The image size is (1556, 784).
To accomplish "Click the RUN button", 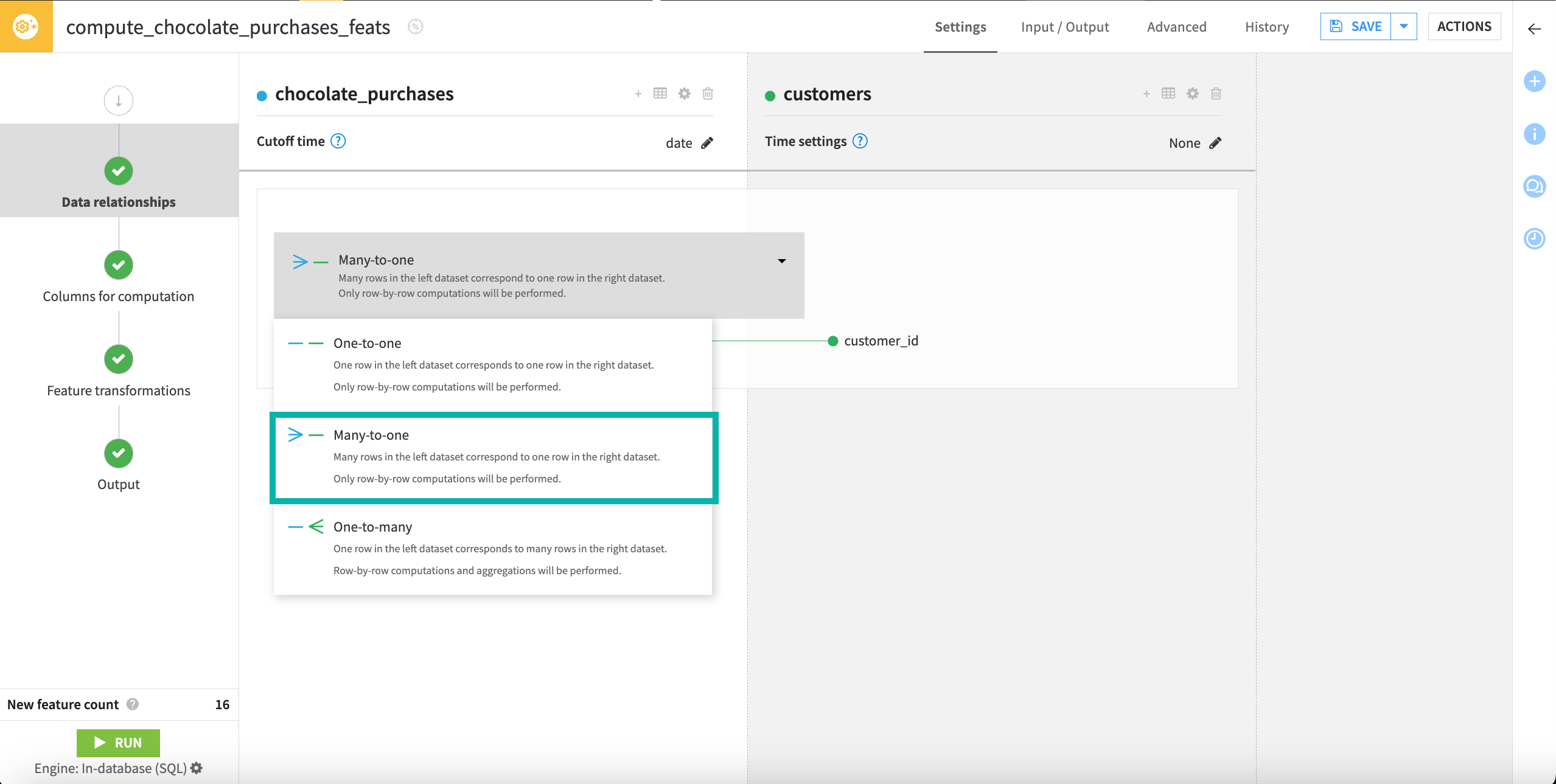I will pyautogui.click(x=118, y=743).
